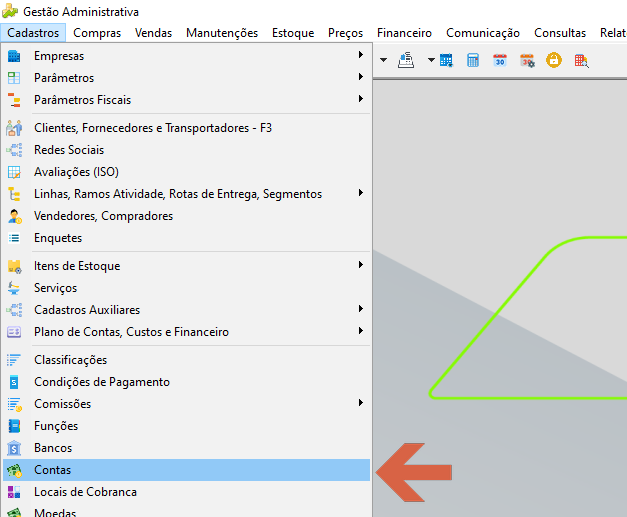This screenshot has width=627, height=517.
Task: Open the Enquetes entry
Action: (x=186, y=238)
